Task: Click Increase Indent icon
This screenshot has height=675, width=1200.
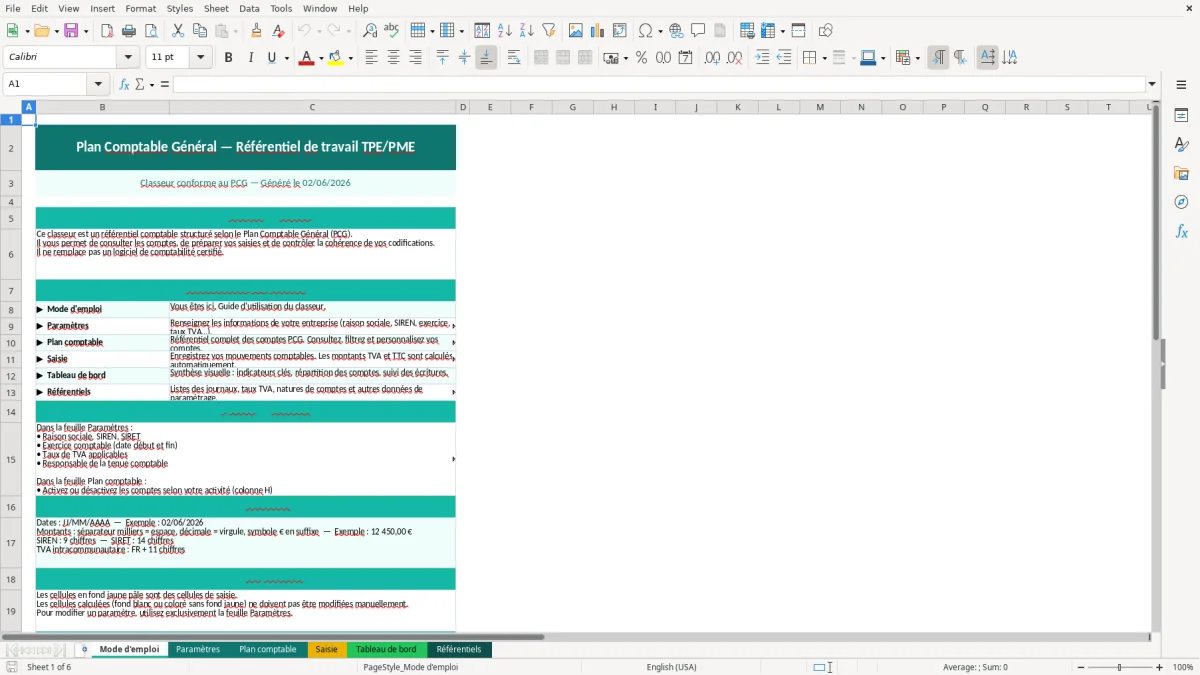Action: pyautogui.click(x=762, y=58)
